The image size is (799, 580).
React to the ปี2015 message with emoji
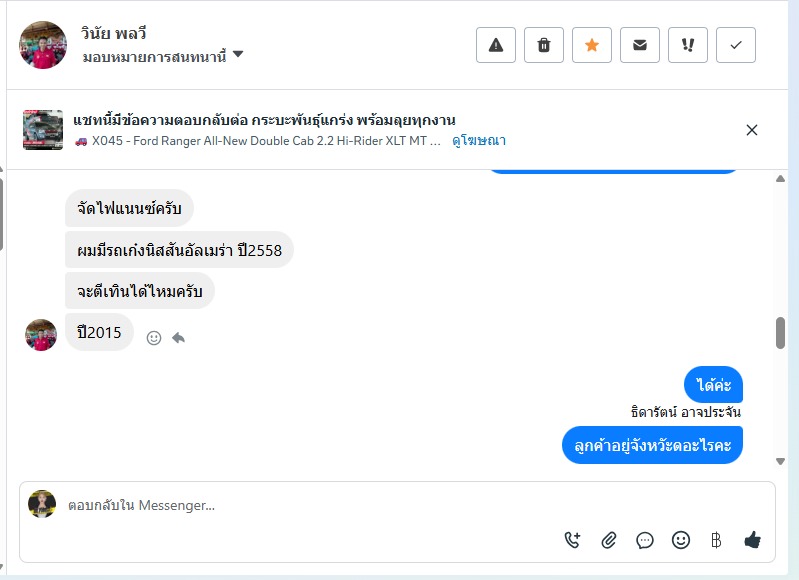154,338
